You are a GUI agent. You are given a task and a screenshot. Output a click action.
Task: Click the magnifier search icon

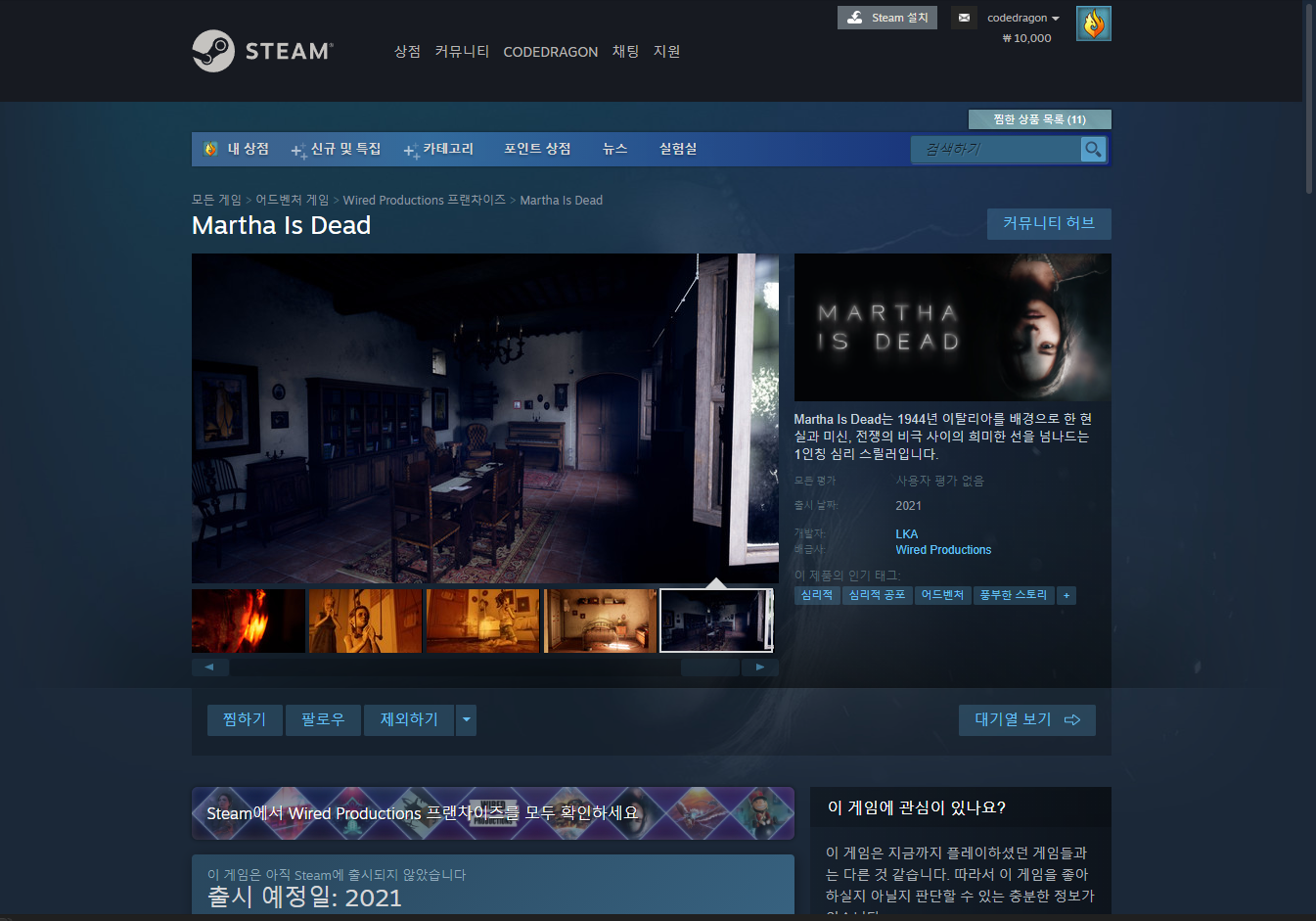[x=1093, y=149]
